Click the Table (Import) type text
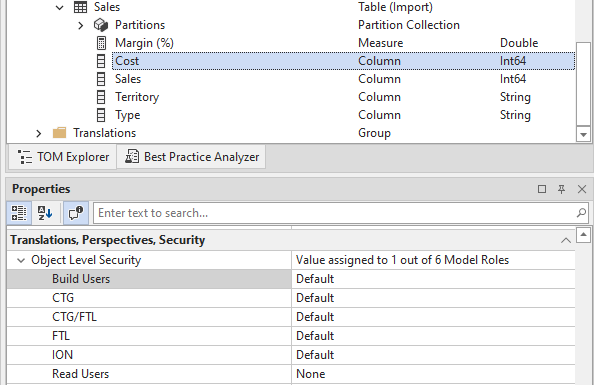The image size is (594, 385). [x=395, y=7]
